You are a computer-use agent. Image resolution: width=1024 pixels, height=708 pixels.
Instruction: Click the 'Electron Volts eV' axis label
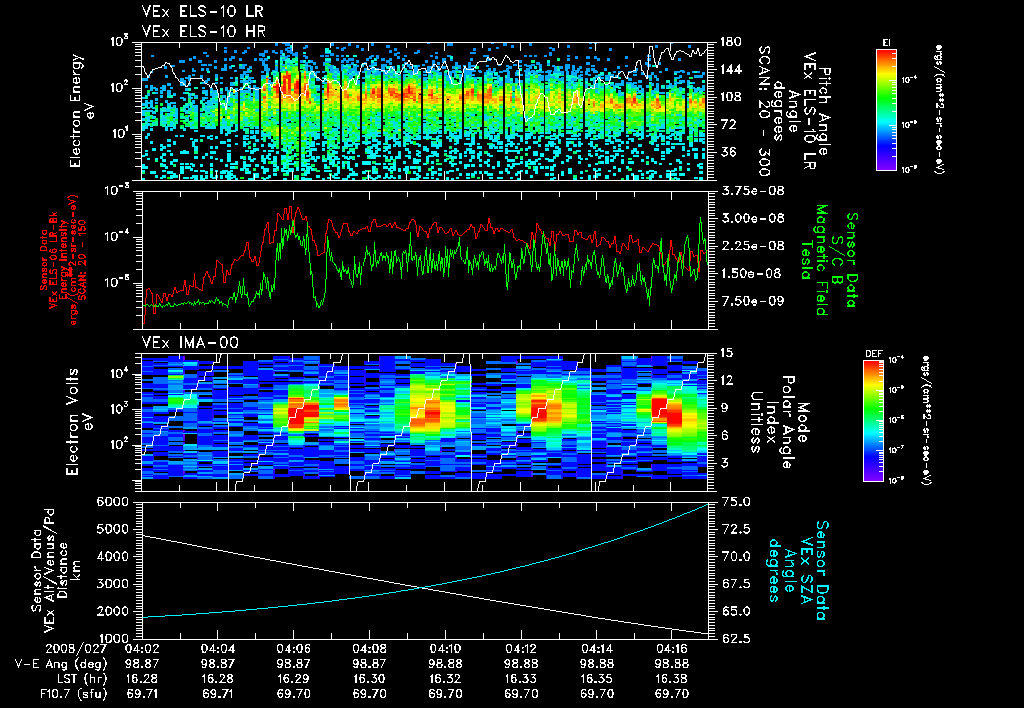click(79, 422)
